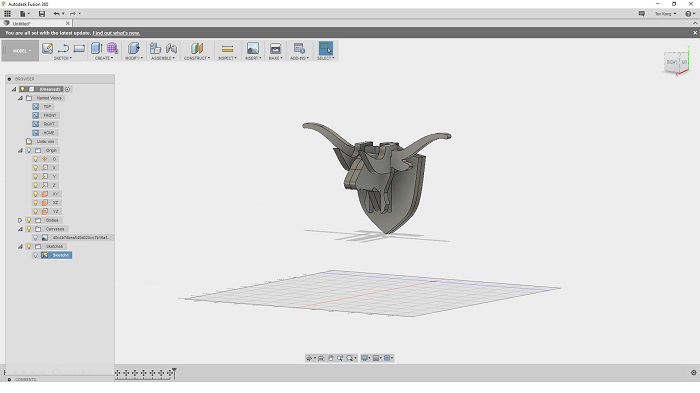
Task: Follow the 'Find out what's new' link
Action: click(x=116, y=33)
